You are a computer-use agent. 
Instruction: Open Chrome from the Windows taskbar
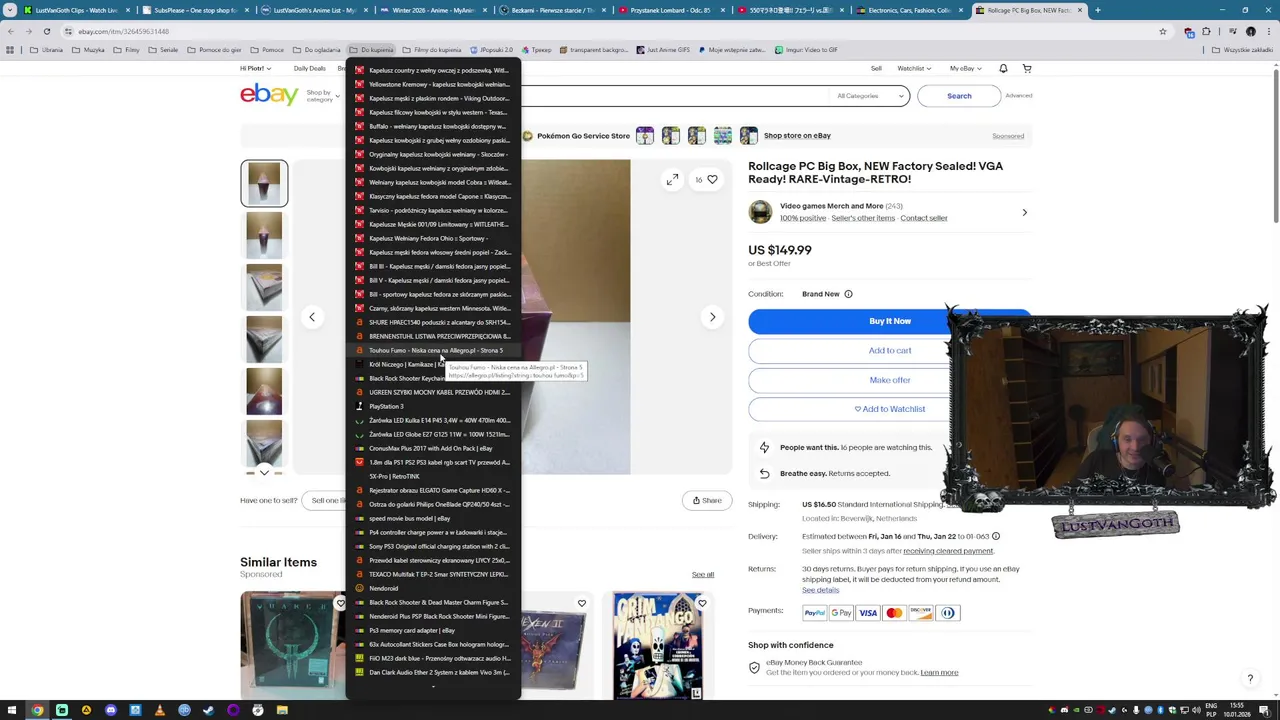tap(37, 710)
